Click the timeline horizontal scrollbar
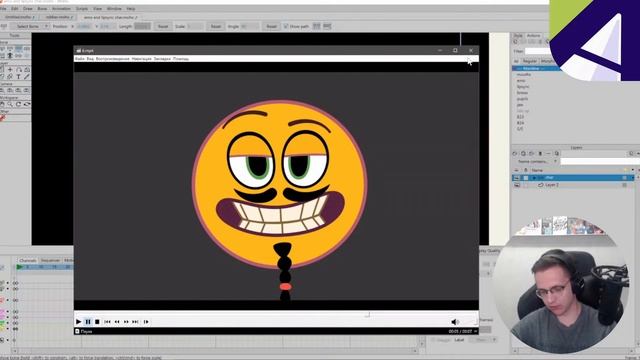This screenshot has width=640, height=360. point(214,351)
